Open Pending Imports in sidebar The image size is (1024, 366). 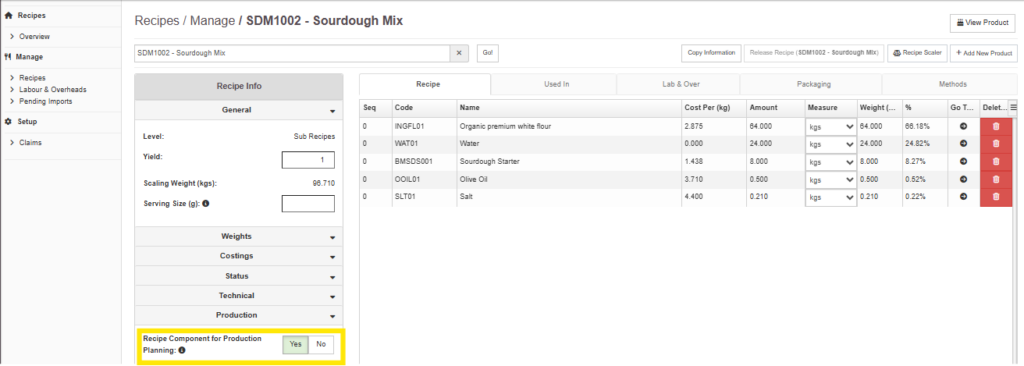coord(45,101)
